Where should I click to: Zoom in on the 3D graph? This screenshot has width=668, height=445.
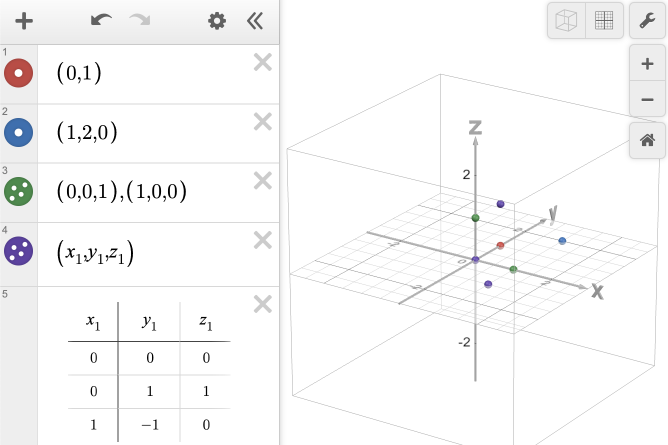click(x=647, y=64)
